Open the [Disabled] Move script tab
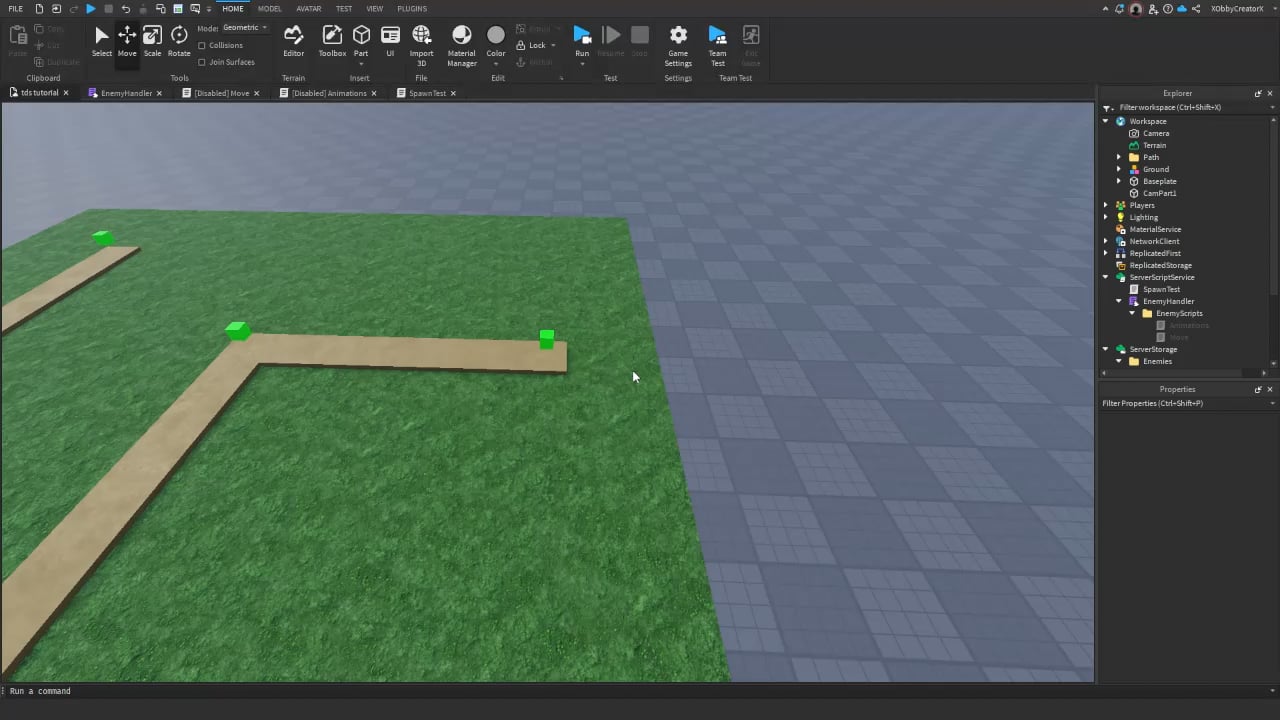This screenshot has width=1280, height=720. pyautogui.click(x=221, y=93)
